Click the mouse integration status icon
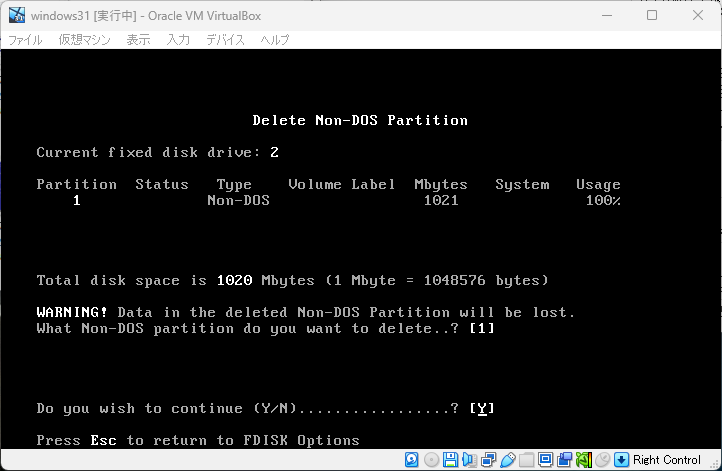The width and height of the screenshot is (722, 471). point(602,459)
